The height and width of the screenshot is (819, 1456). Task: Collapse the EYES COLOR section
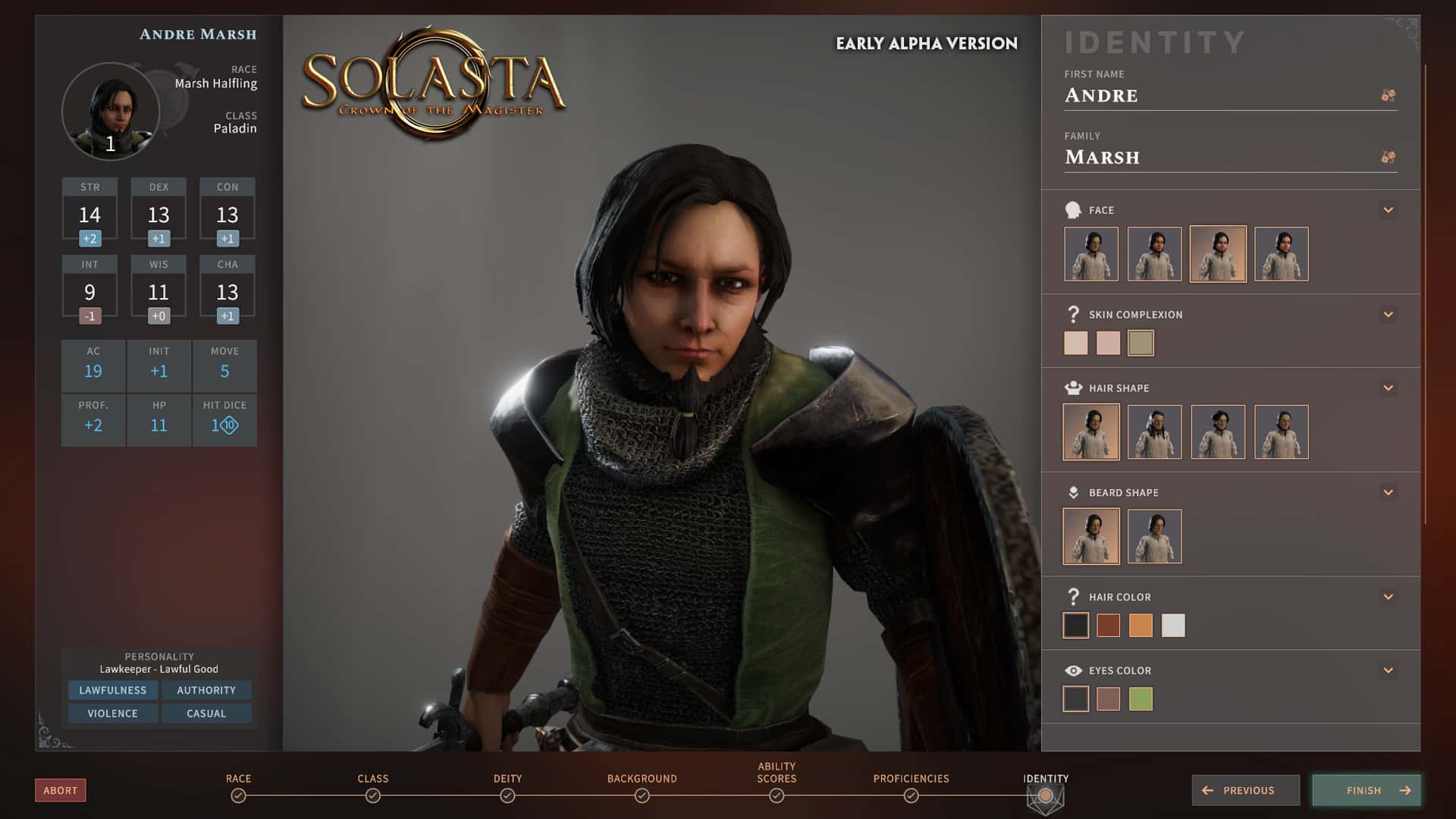pyautogui.click(x=1390, y=670)
